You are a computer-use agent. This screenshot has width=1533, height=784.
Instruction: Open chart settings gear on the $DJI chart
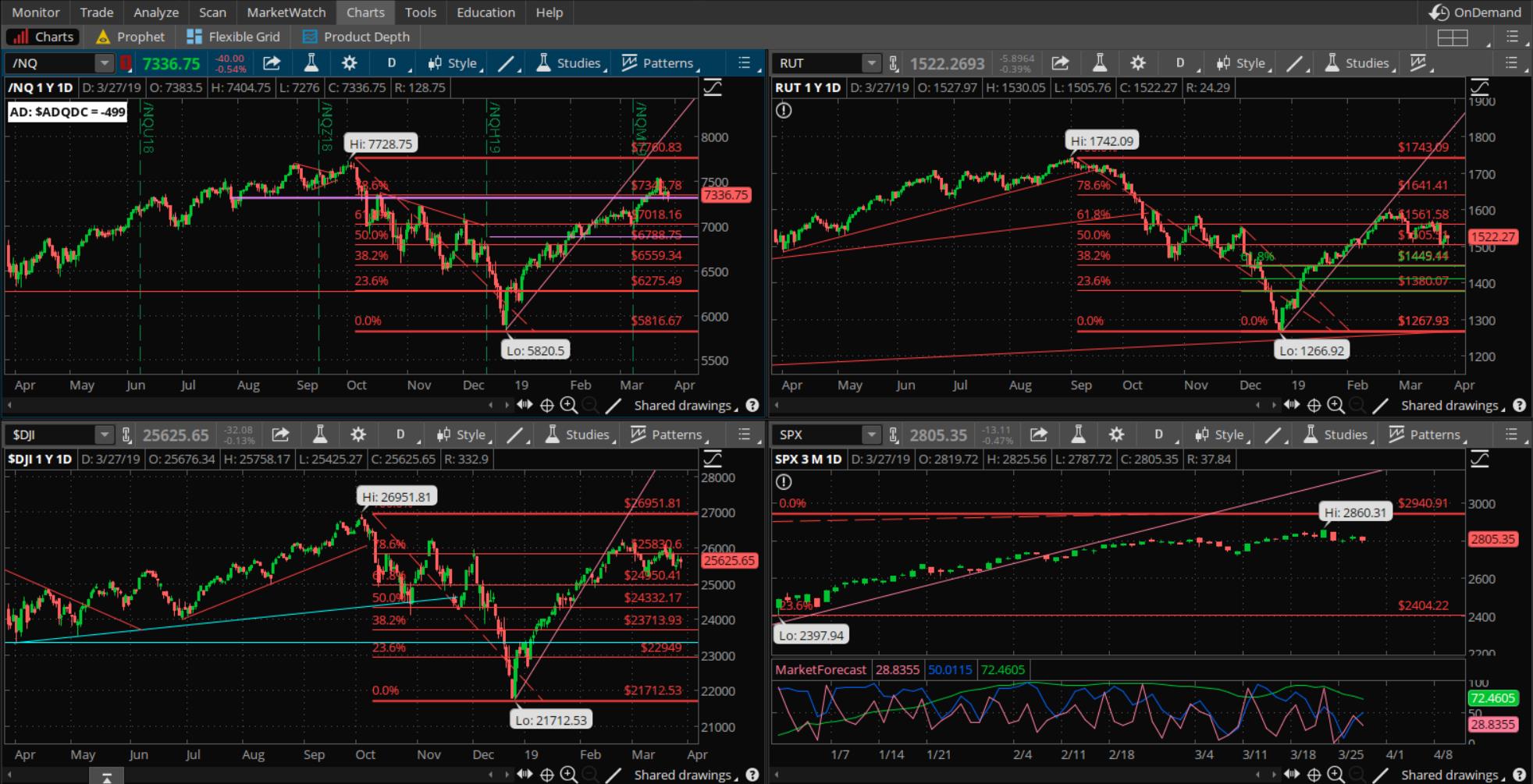357,435
